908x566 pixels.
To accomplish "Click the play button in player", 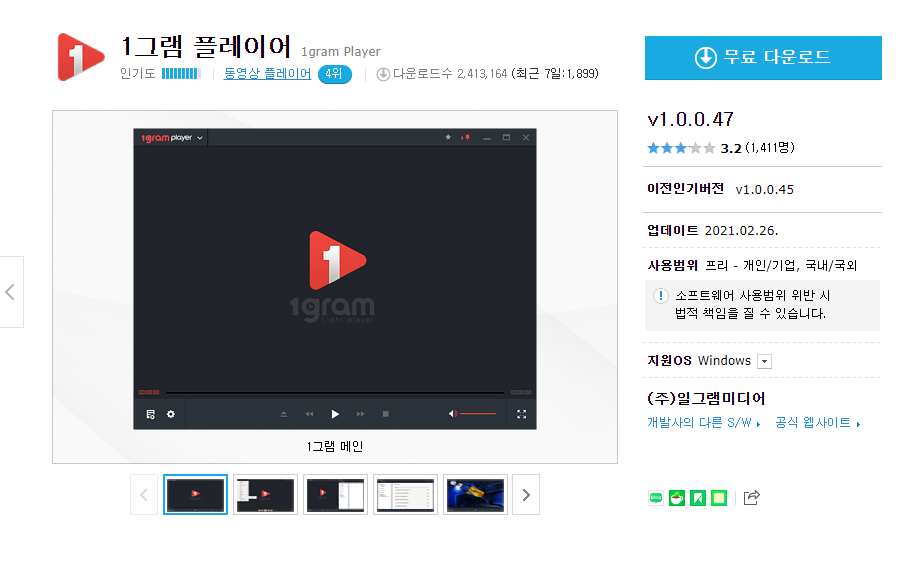I will coord(335,414).
